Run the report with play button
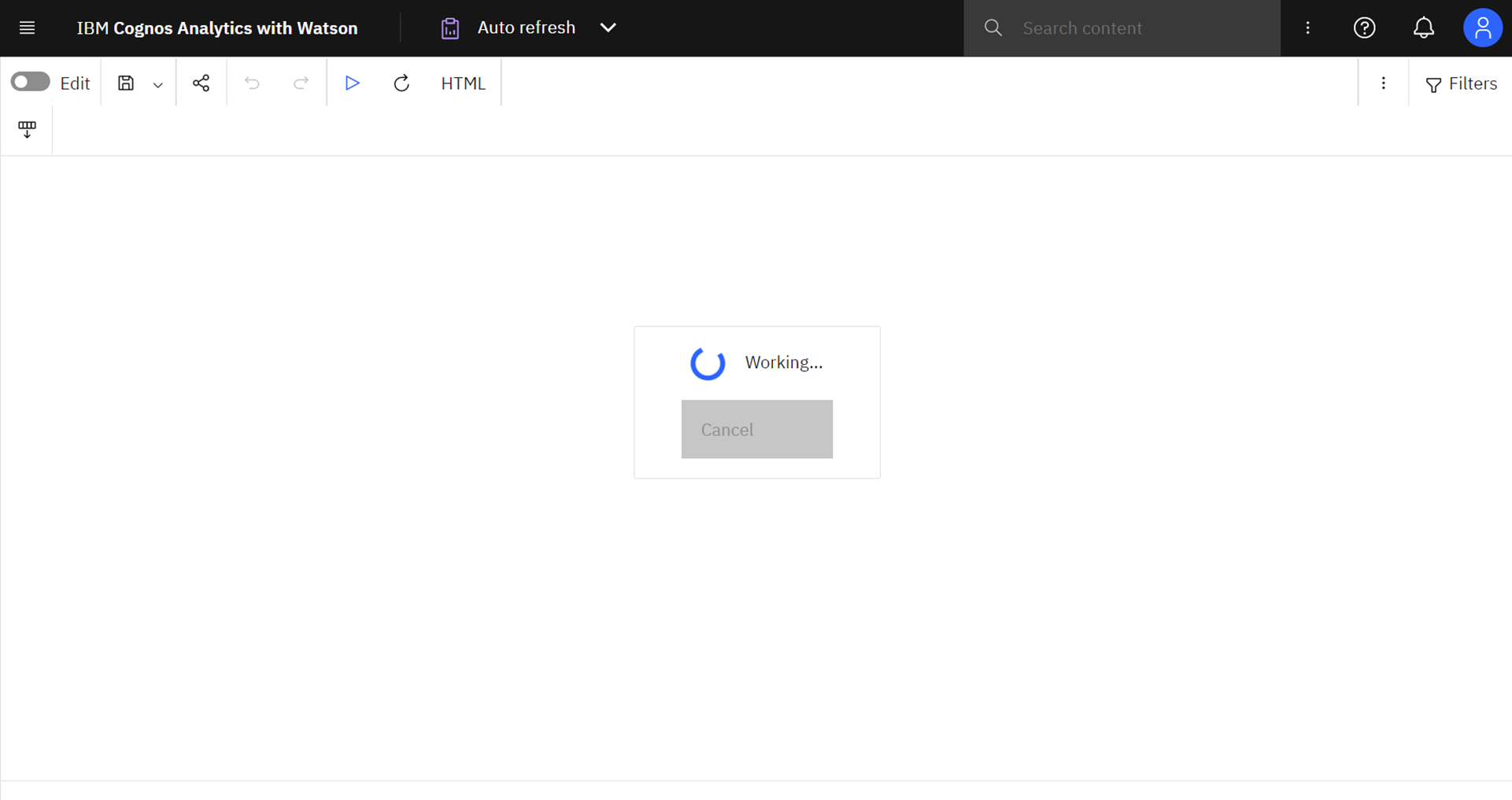 pos(353,83)
